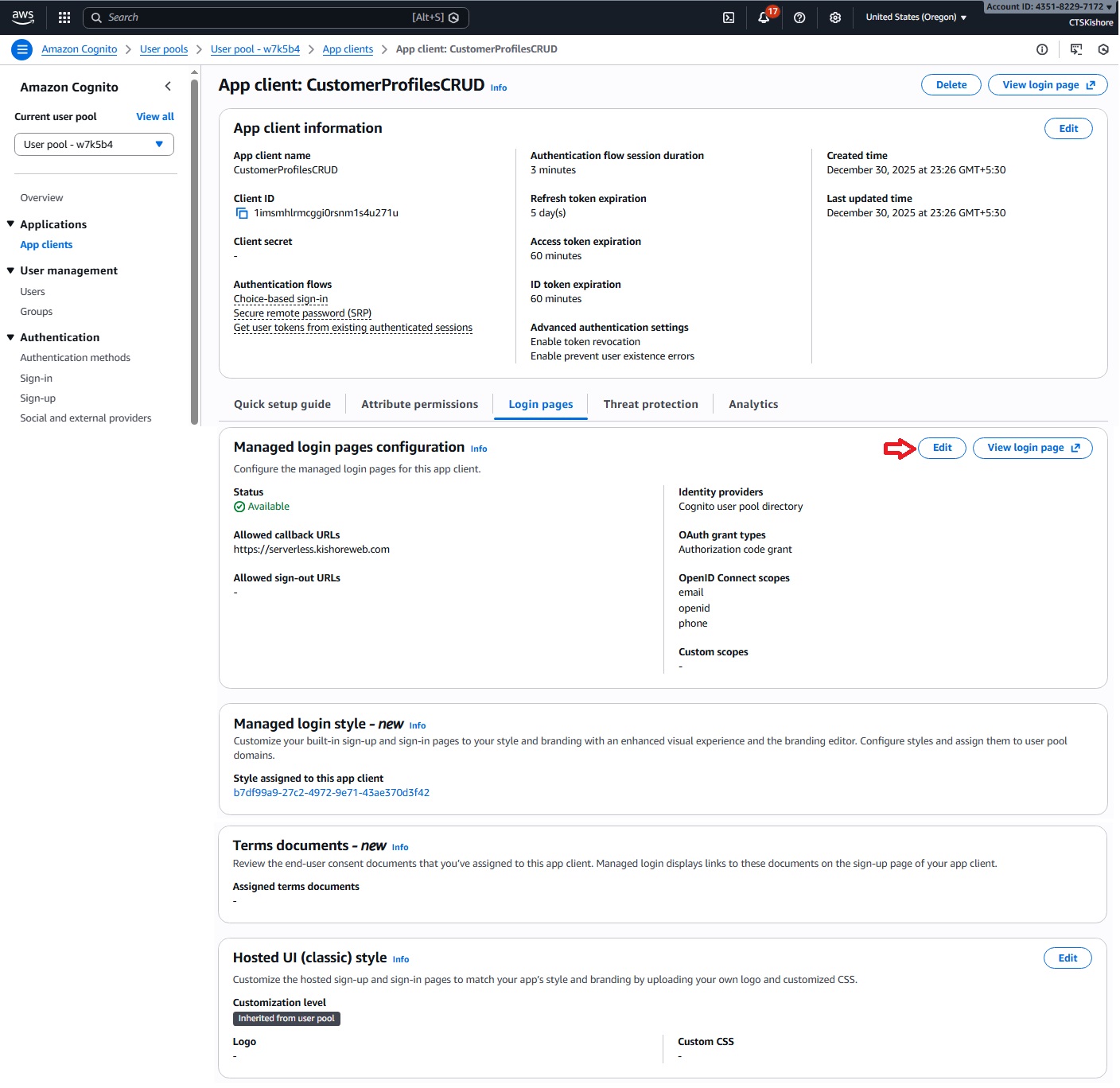Collapse the Amazon Cognito sidebar panel
The height and width of the screenshot is (1088, 1120).
[x=168, y=87]
